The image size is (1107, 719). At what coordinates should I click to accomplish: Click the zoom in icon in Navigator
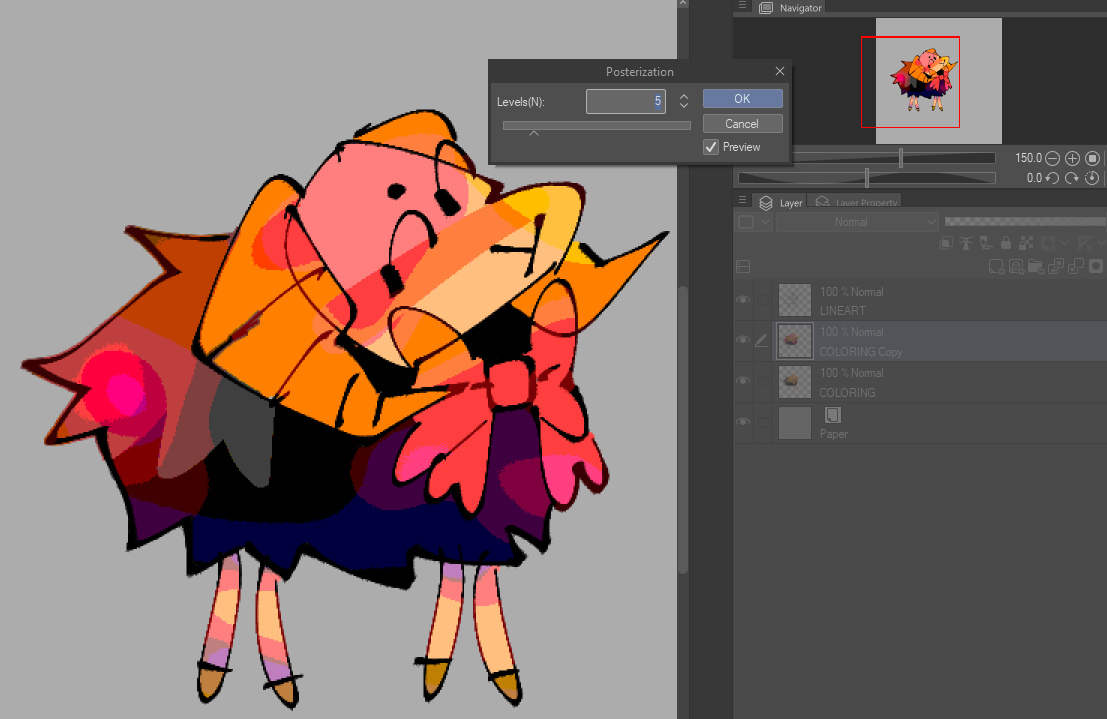click(x=1072, y=158)
